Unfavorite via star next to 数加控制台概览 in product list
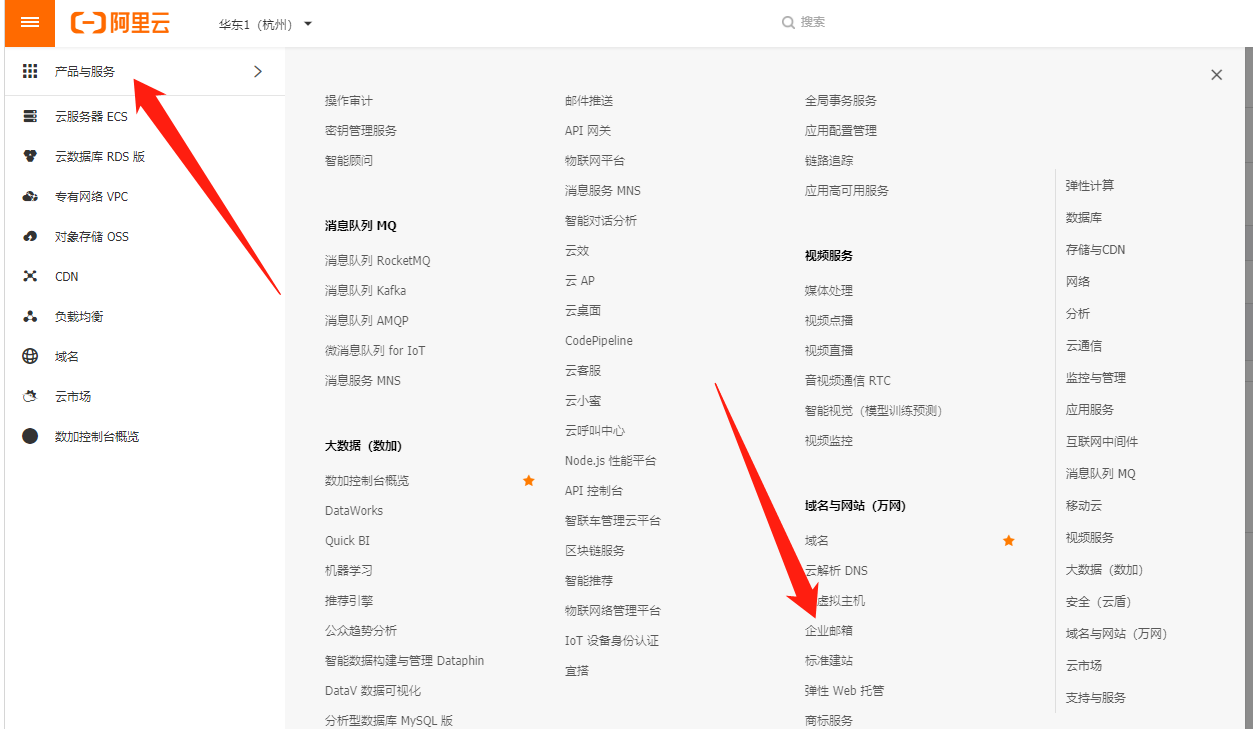The image size is (1253, 729). pos(529,481)
